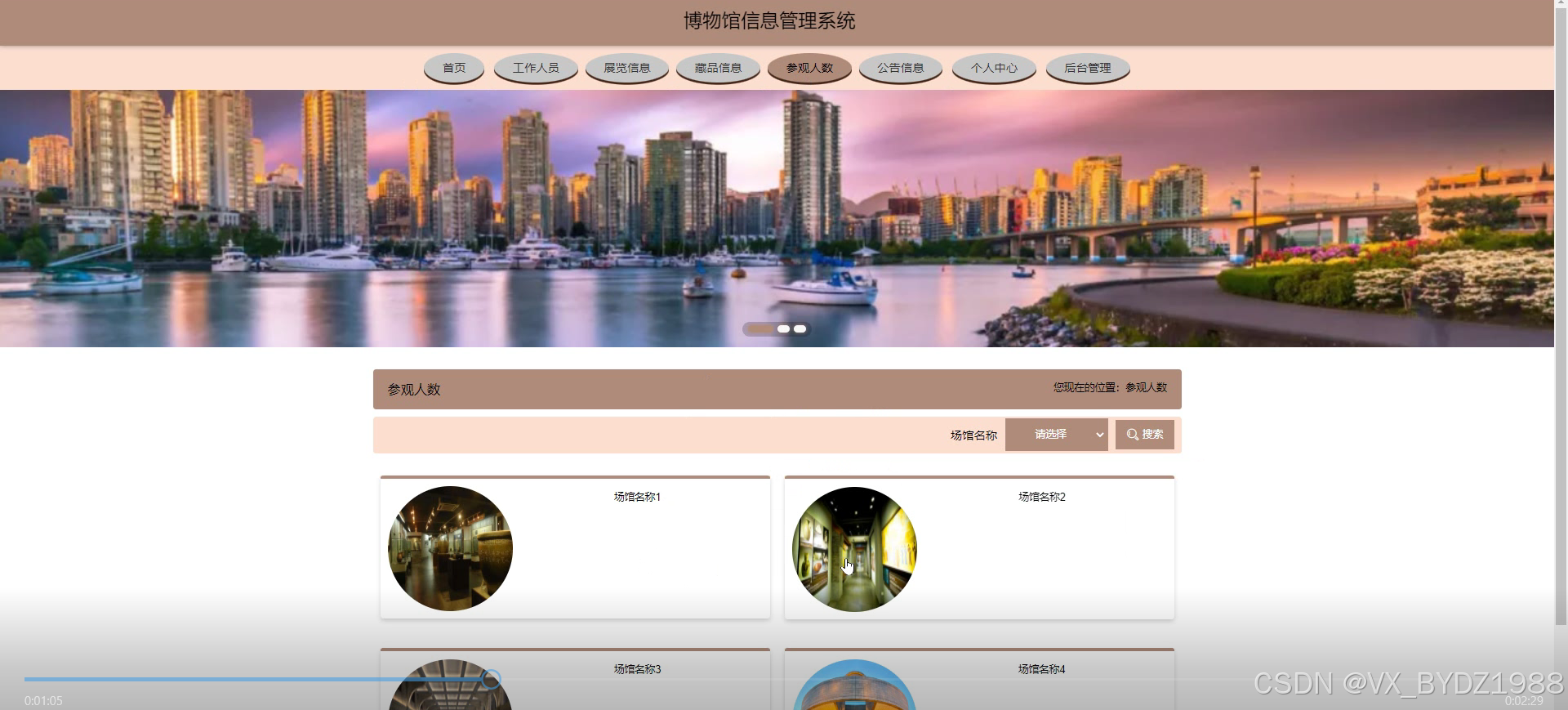This screenshot has width=1568, height=710.
Task: Expand the 场馆名称 请选择 dropdown
Action: [x=1057, y=435]
